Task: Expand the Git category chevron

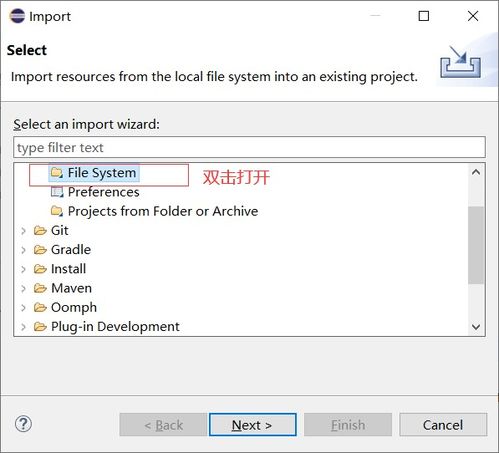Action: tap(23, 231)
